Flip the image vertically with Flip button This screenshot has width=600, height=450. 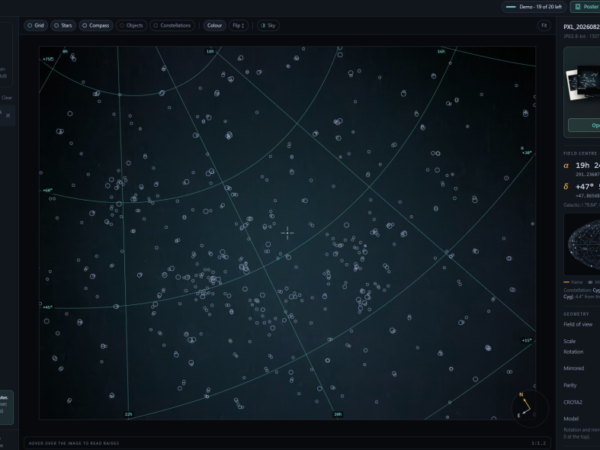(238, 26)
